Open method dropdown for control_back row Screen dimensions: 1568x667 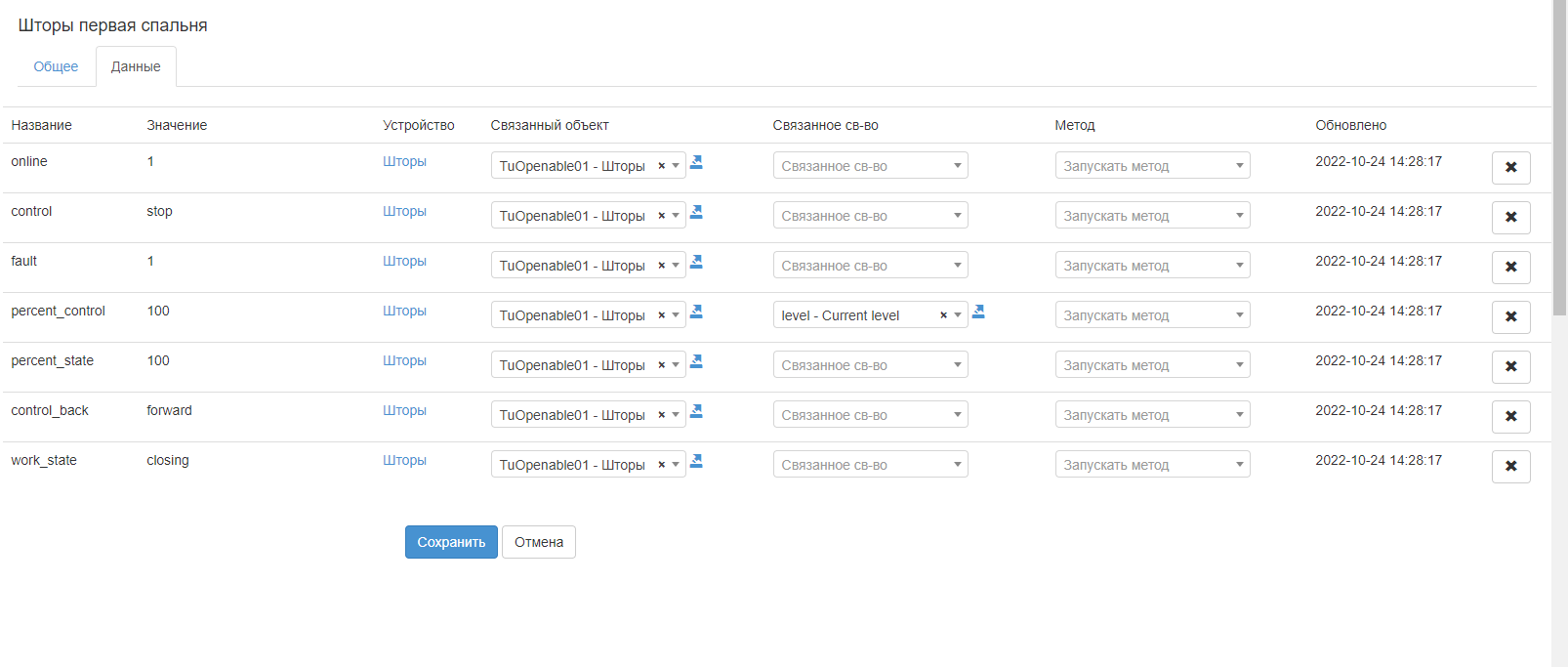(1152, 415)
